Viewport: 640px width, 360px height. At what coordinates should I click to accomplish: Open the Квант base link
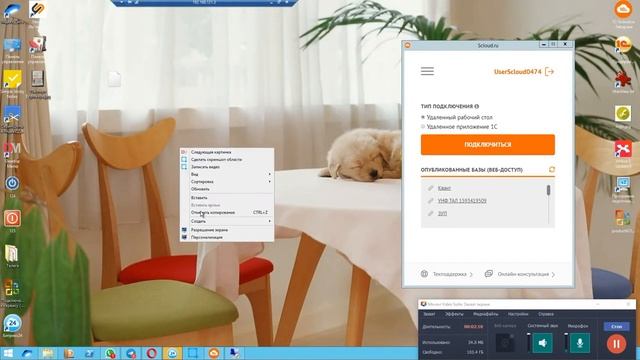coord(444,188)
